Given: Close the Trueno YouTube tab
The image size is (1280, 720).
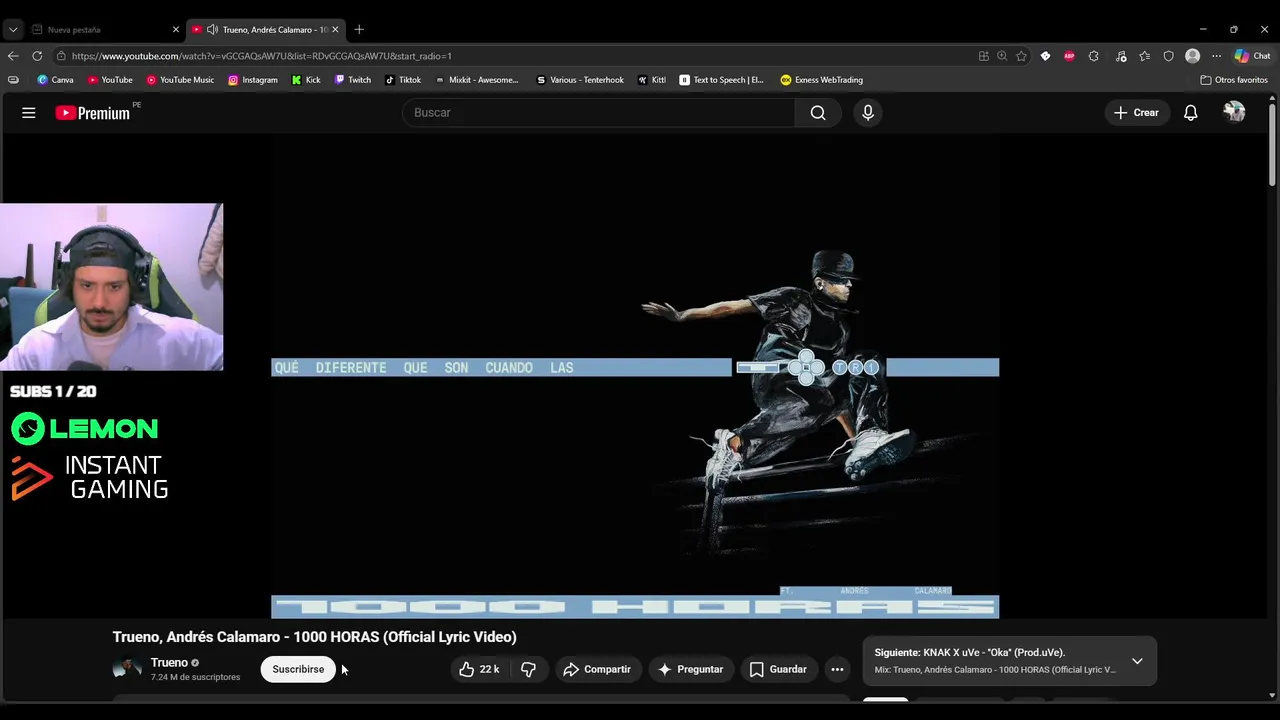Looking at the screenshot, I should 335,30.
